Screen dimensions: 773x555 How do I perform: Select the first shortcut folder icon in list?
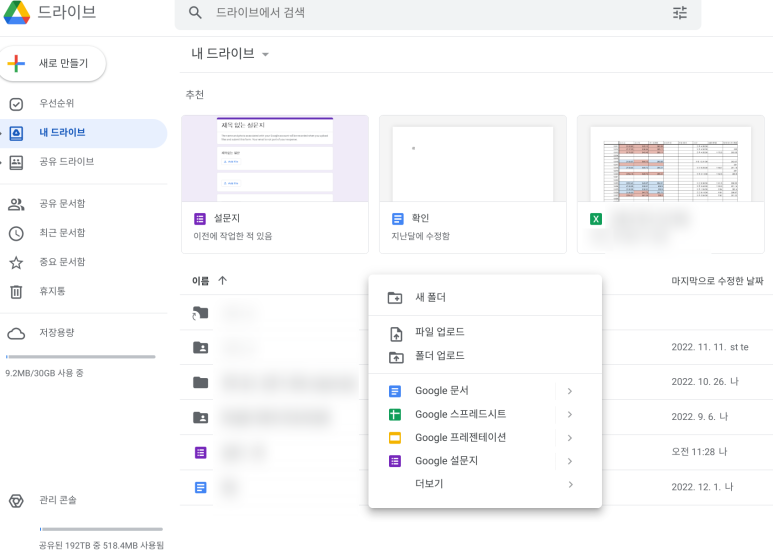(200, 313)
